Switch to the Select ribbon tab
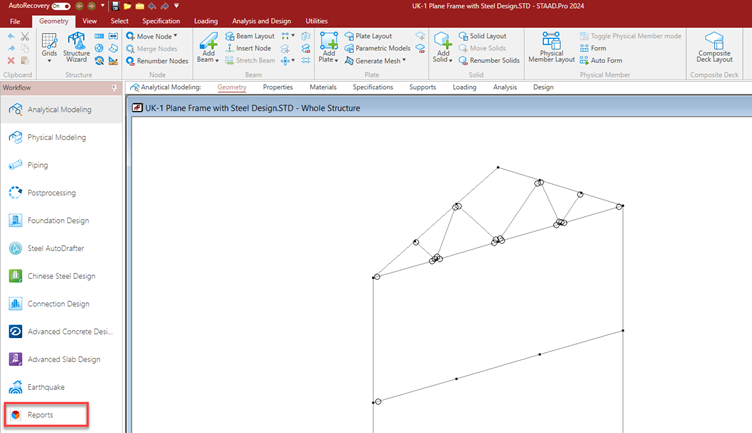Screen dimensions: 752x433 coord(119,21)
